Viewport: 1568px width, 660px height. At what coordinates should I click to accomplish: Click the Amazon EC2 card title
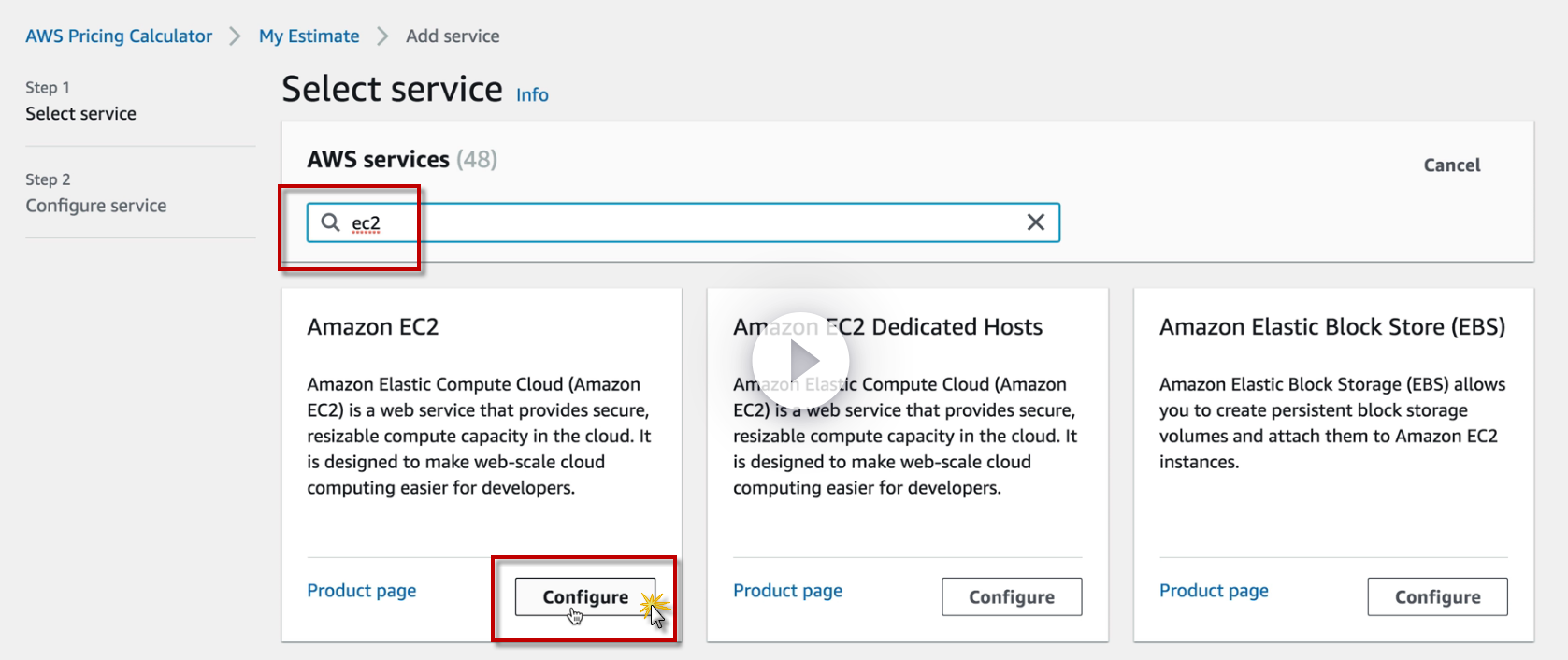[x=373, y=327]
